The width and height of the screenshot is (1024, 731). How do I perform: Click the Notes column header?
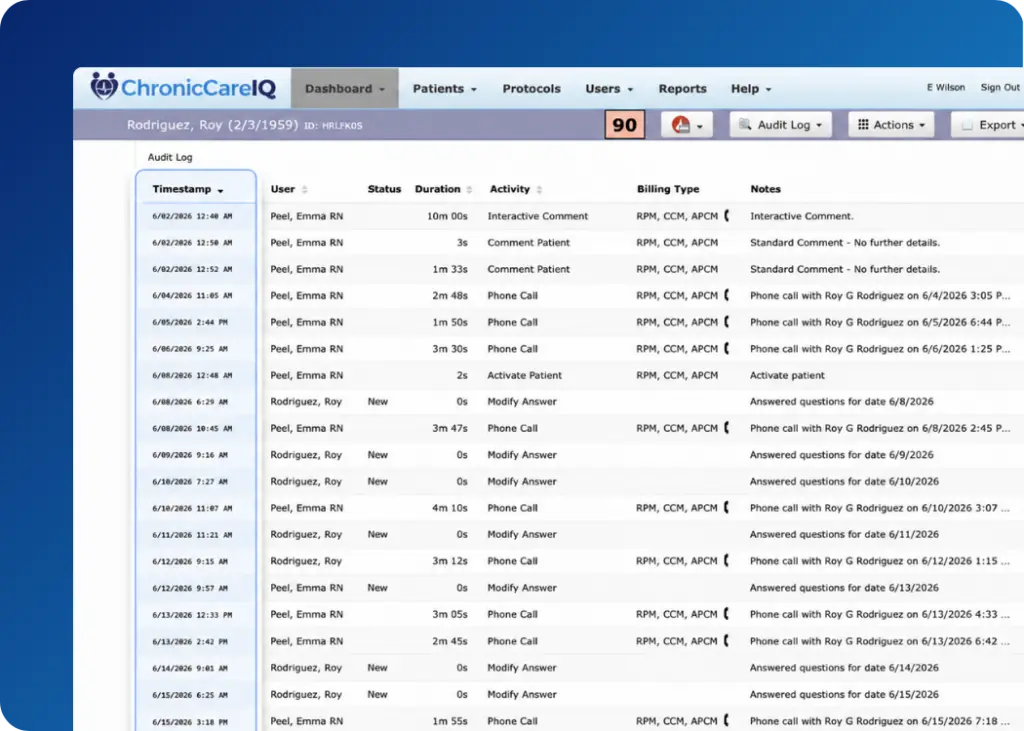point(765,189)
